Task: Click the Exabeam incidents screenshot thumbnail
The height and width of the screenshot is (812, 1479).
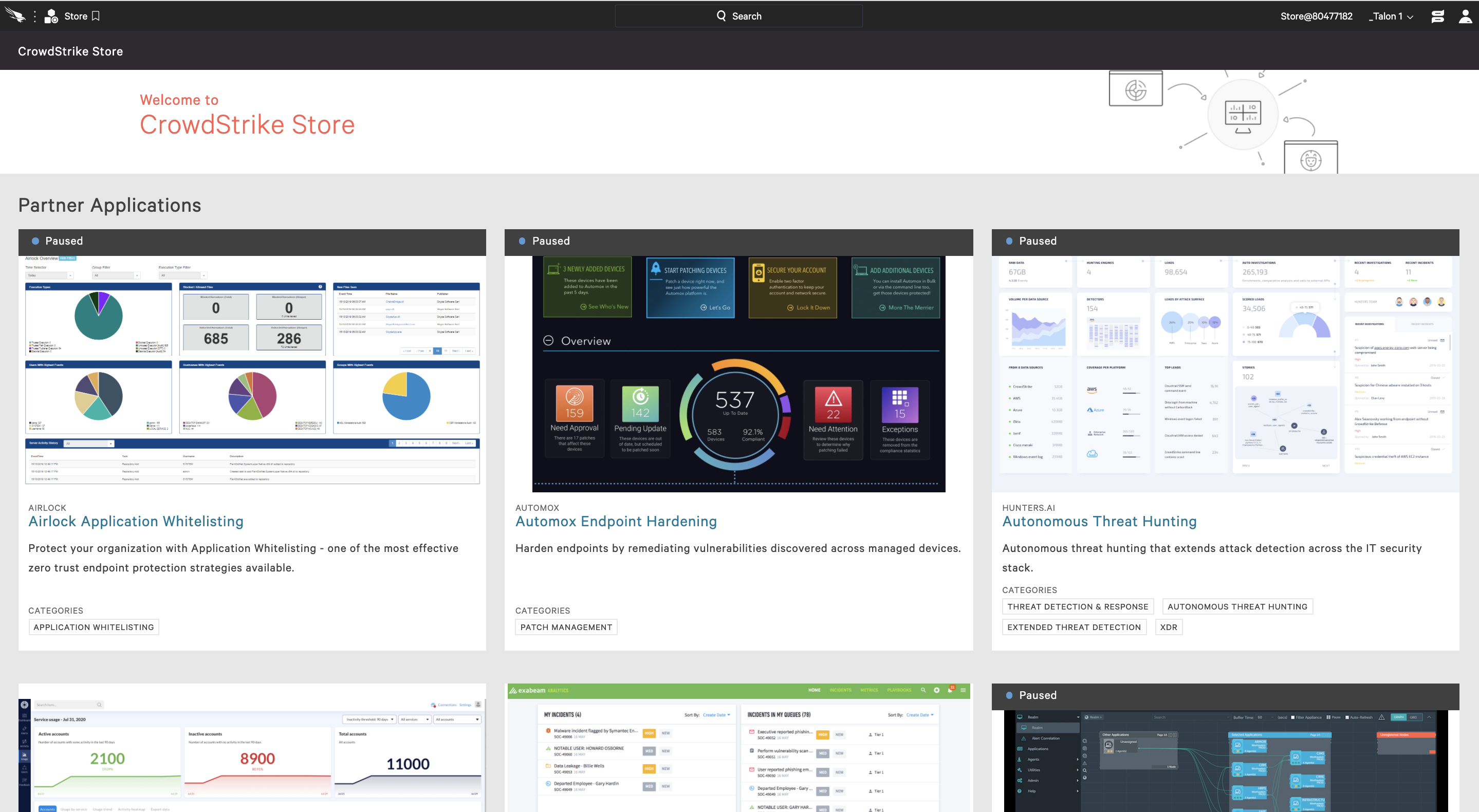Action: coord(738,747)
